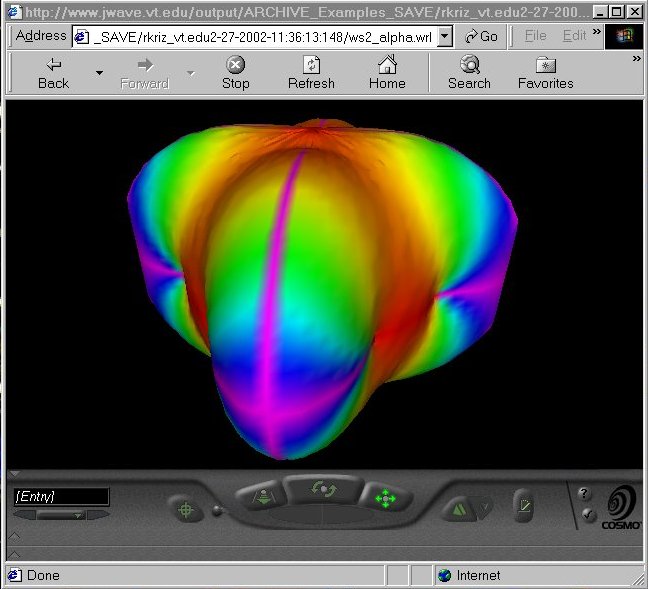The height and width of the screenshot is (589, 648).
Task: Go to the Home page
Action: (x=387, y=73)
